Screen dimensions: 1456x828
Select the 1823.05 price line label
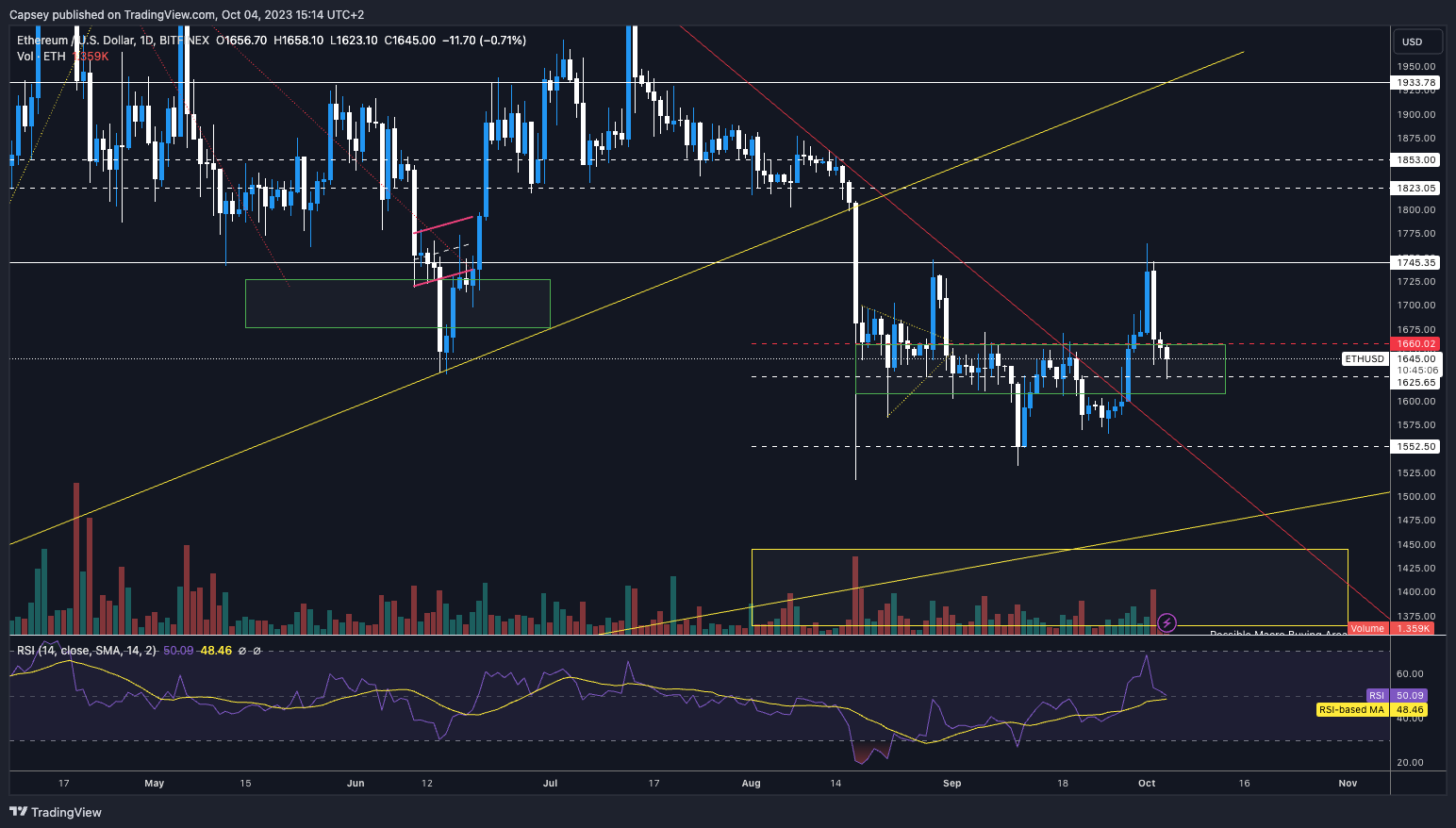(x=1416, y=189)
